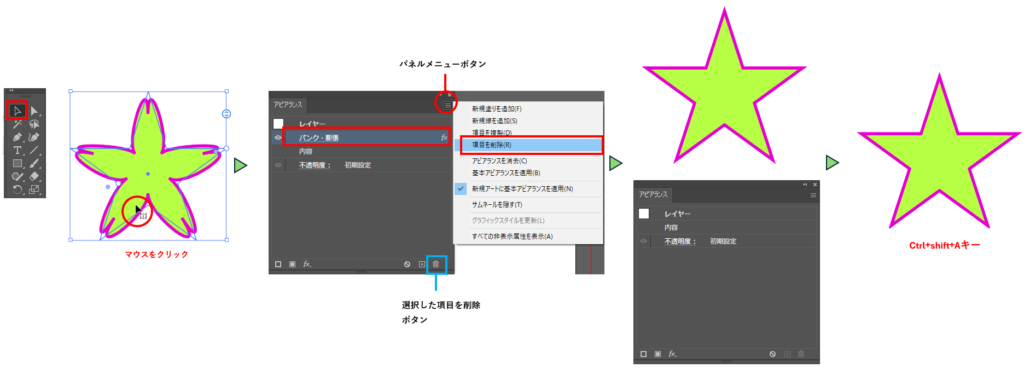The image size is (1024, 368).
Task: Select the Rectangle tool
Action: [18, 163]
